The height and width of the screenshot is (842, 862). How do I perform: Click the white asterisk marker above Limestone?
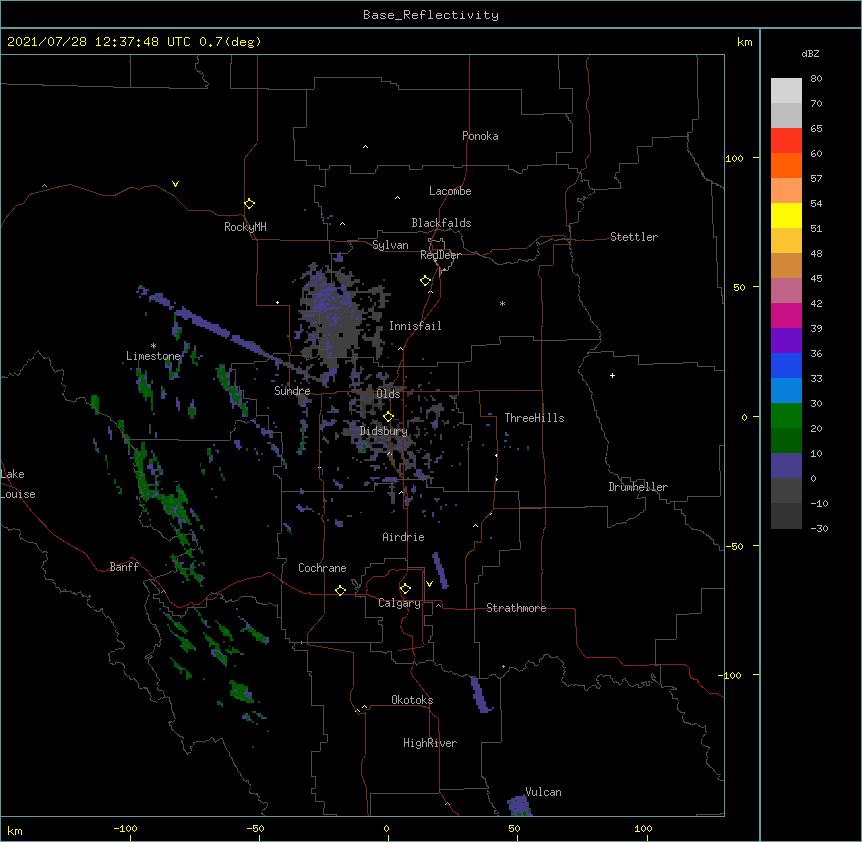[153, 346]
